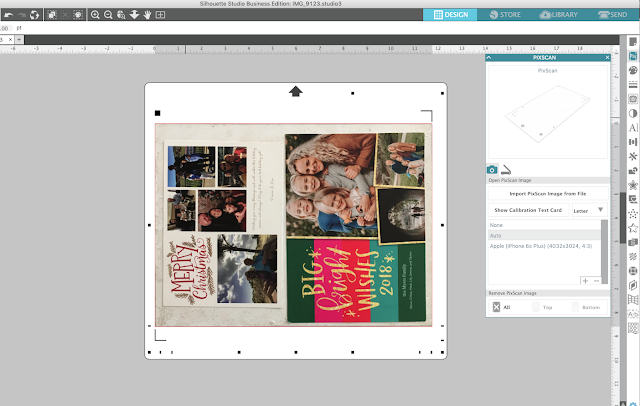Click the camera profile list scrollbar
640x406 pixels.
tap(604, 252)
